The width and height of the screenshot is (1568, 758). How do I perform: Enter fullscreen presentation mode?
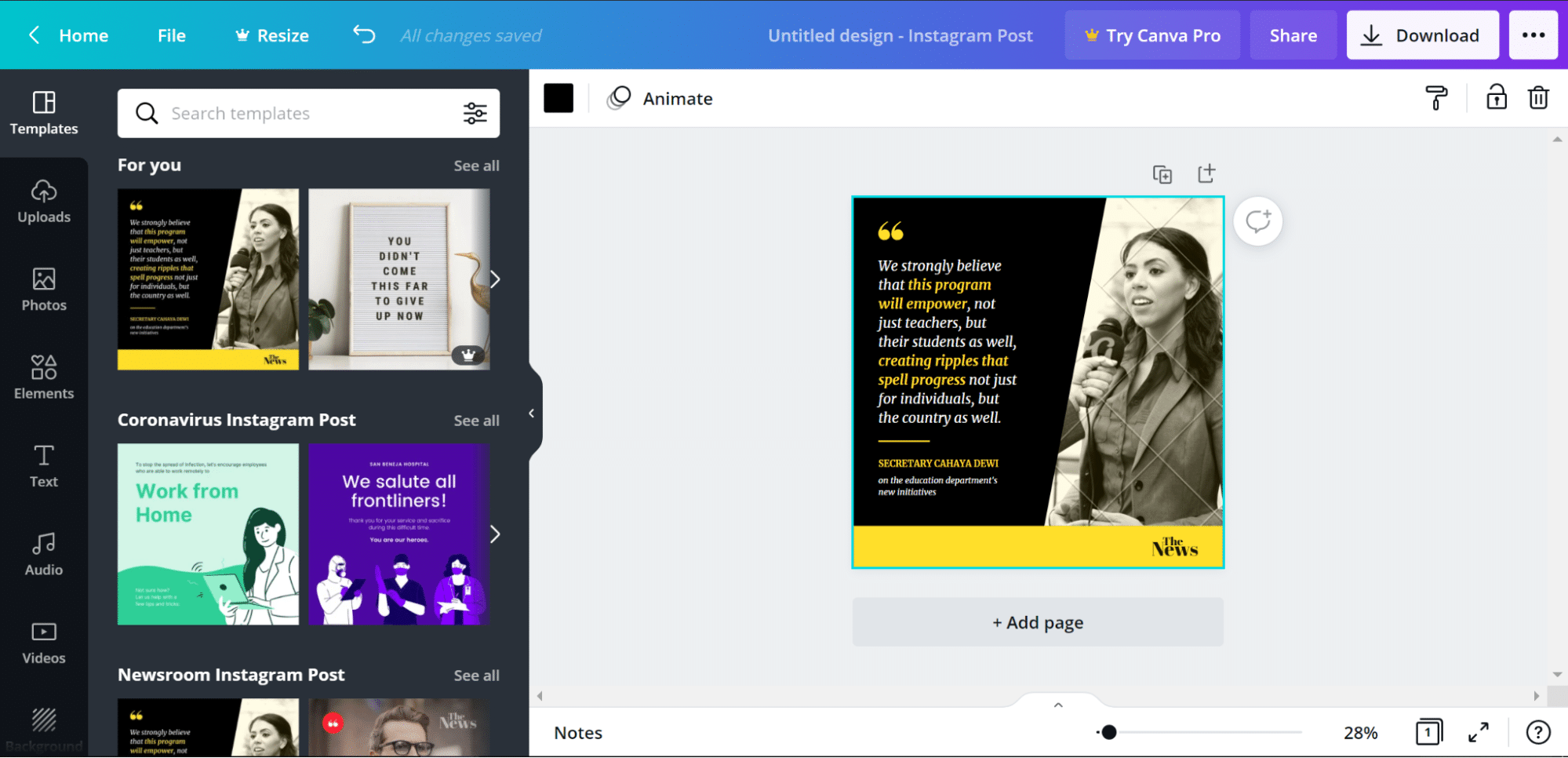click(1479, 732)
